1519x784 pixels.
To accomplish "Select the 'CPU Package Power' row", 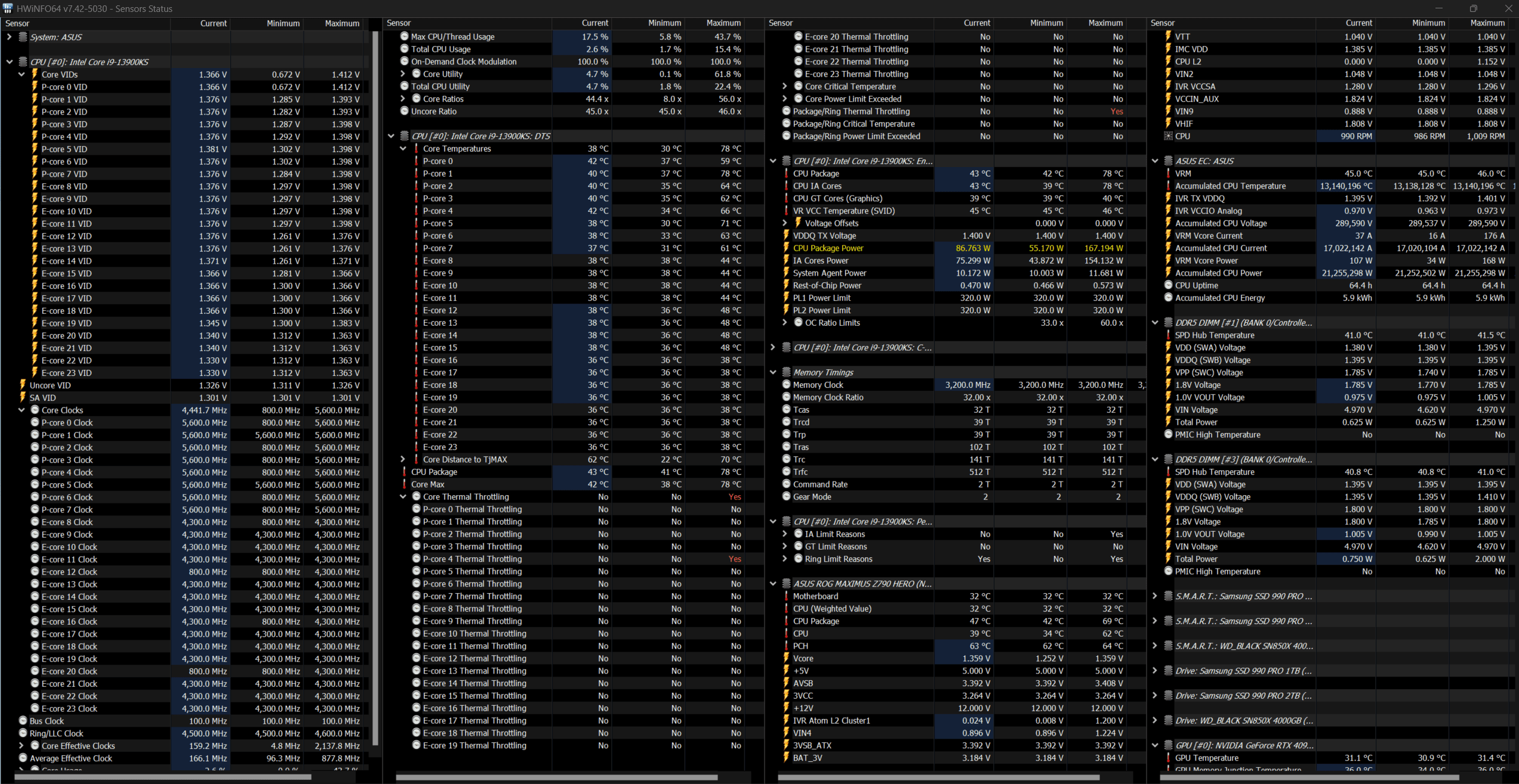I will click(x=955, y=248).
